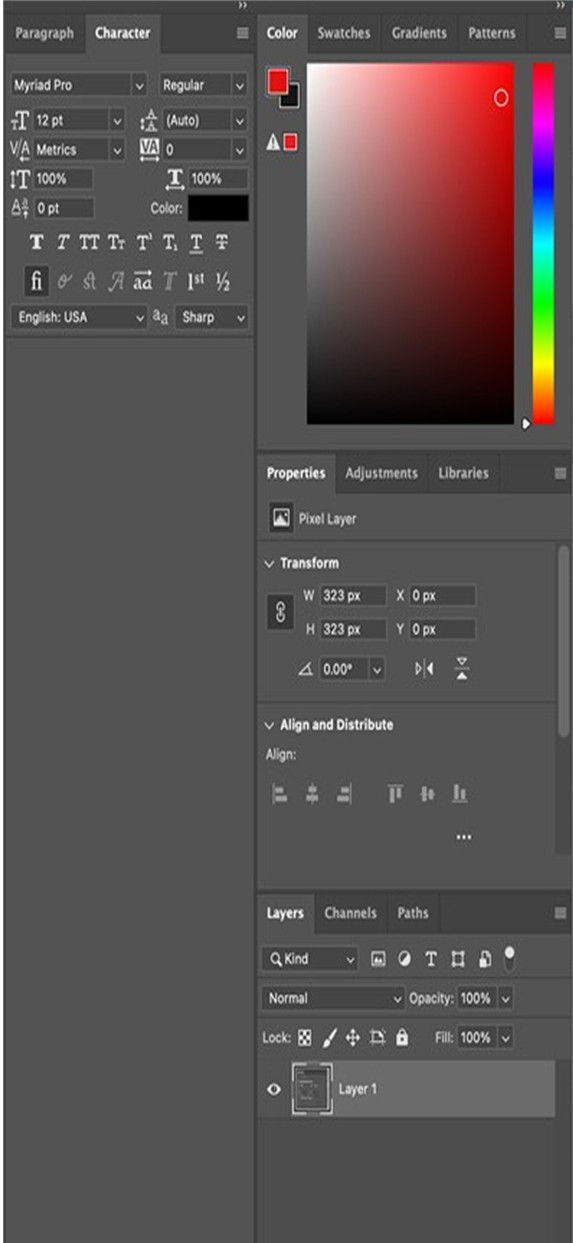
Task: Toggle Strikethrough text style
Action: pos(222,242)
